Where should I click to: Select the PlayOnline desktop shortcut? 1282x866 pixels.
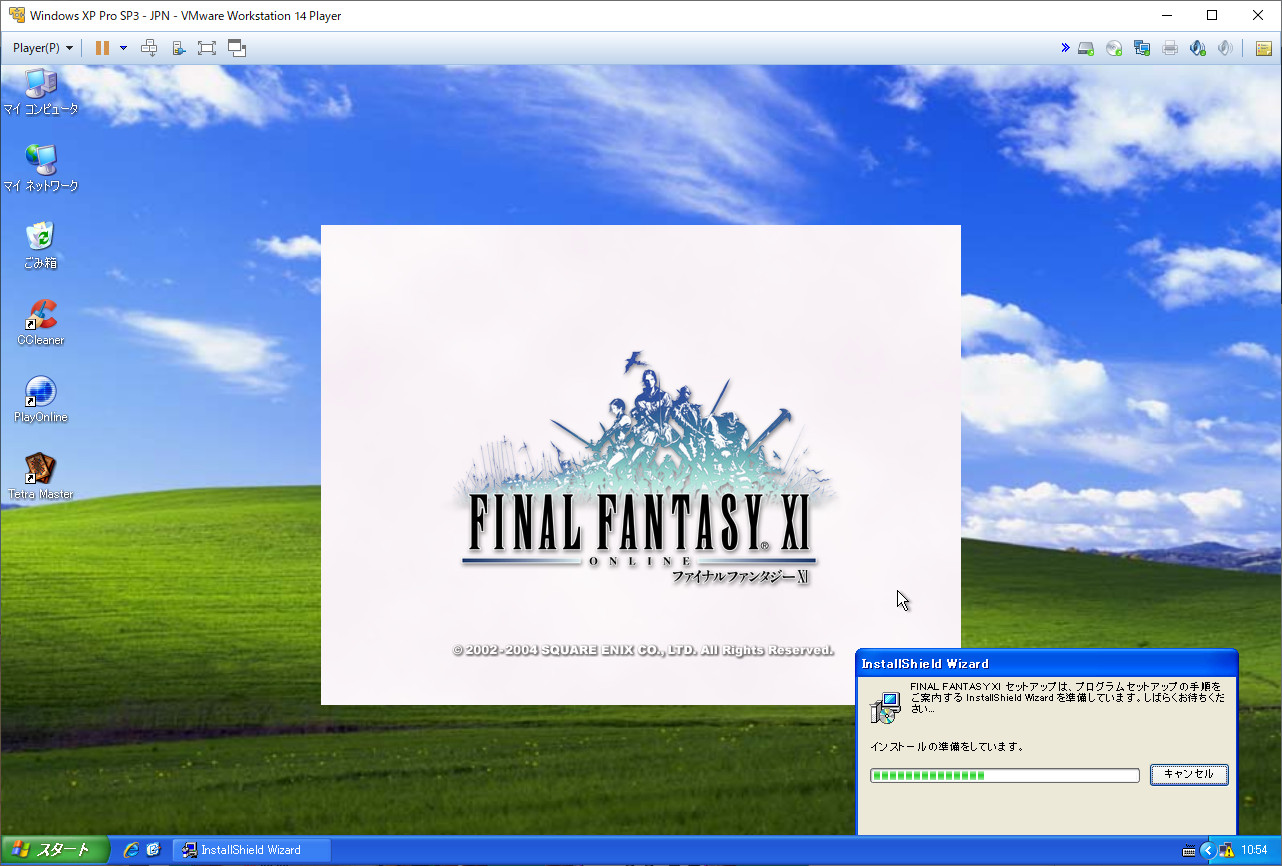pyautogui.click(x=40, y=399)
